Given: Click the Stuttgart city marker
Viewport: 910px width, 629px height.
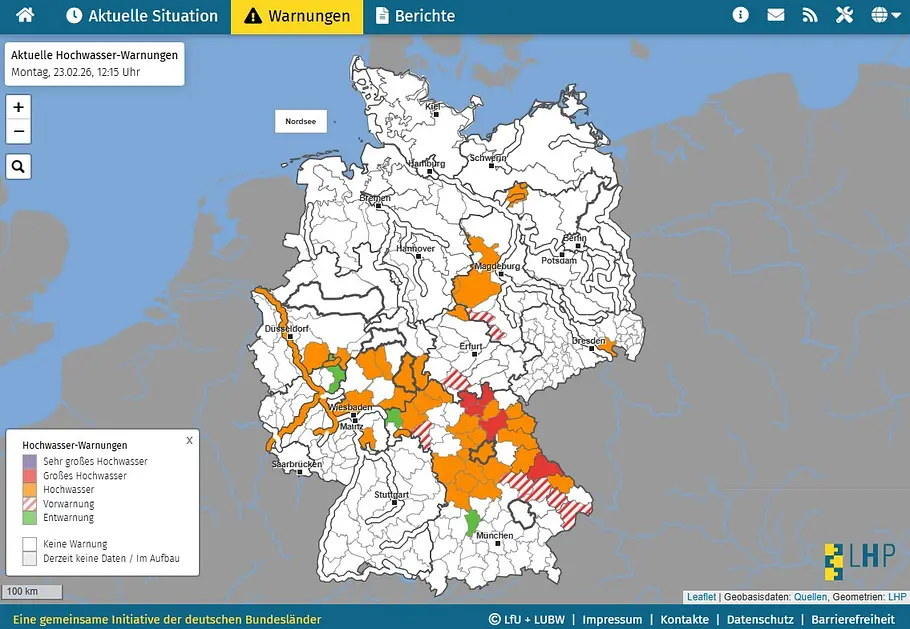Looking at the screenshot, I should pos(395,503).
